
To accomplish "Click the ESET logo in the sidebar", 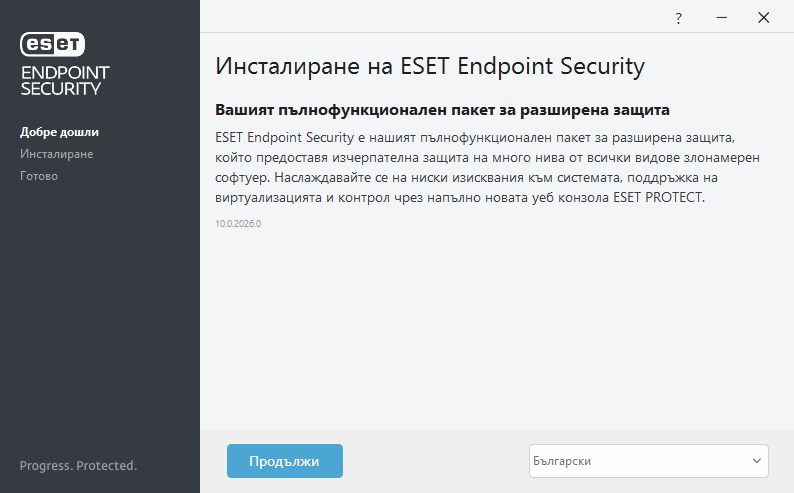I will 53,43.
